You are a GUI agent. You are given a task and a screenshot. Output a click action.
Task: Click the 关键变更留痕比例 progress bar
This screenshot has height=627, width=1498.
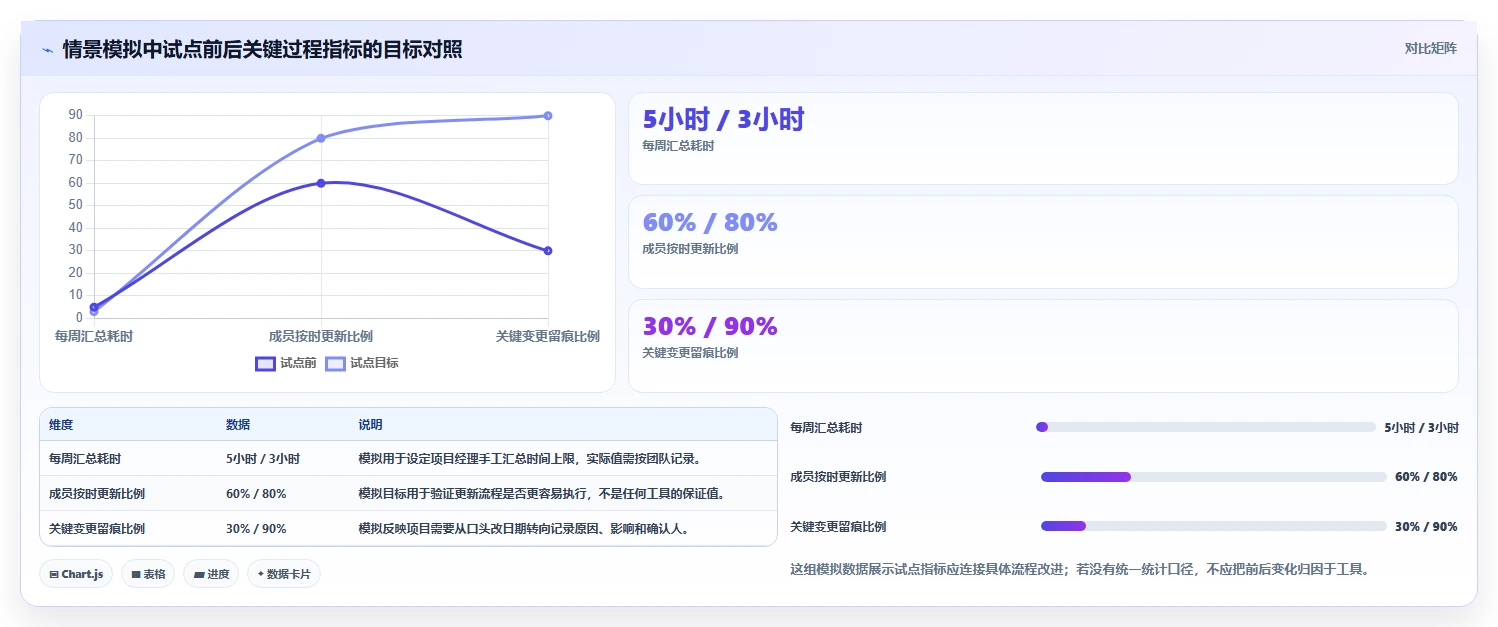pyautogui.click(x=1214, y=526)
